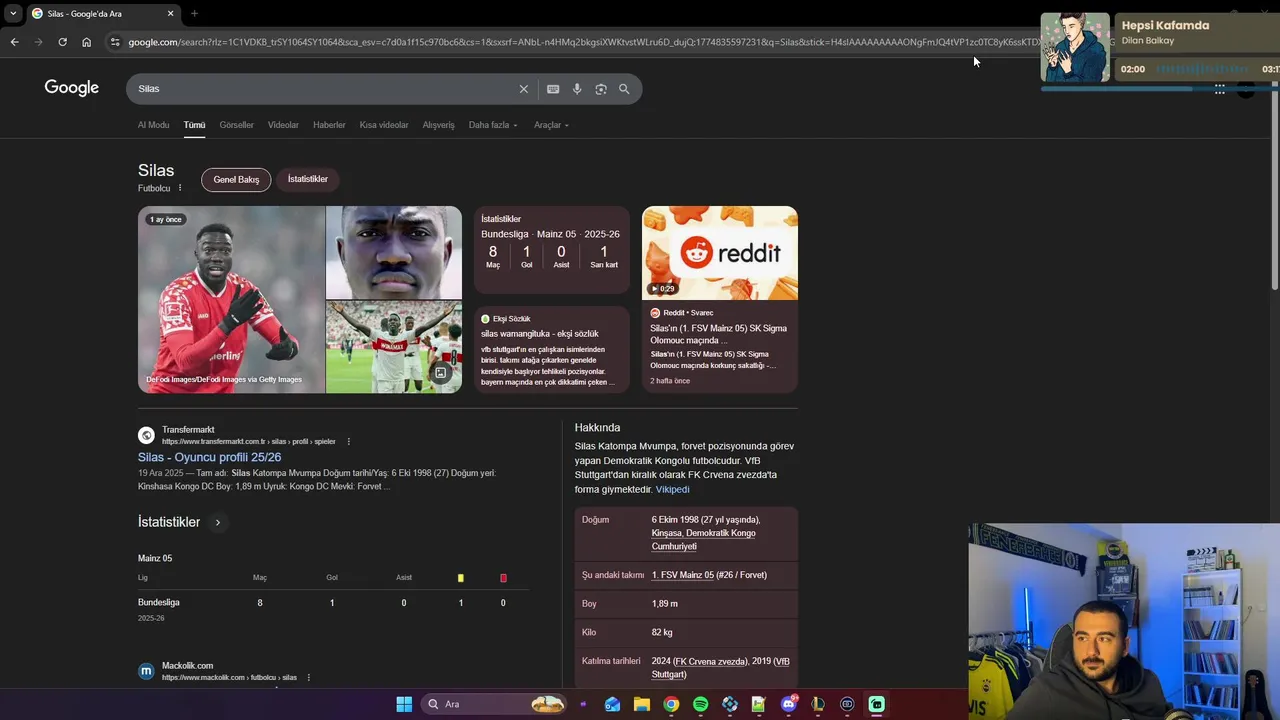Open the Windows Start menu
The image size is (1280, 720).
click(404, 704)
